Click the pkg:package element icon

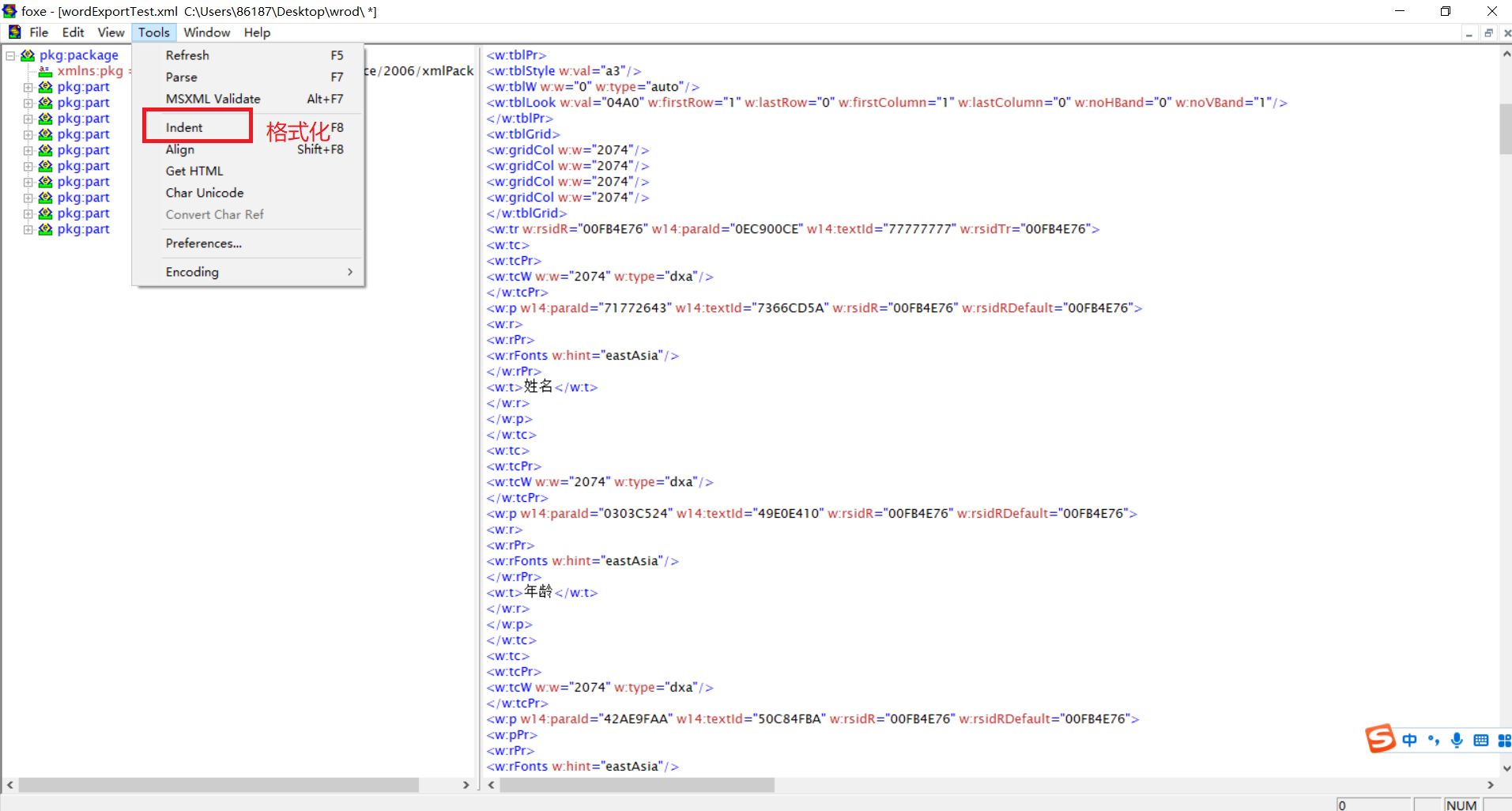tap(27, 55)
